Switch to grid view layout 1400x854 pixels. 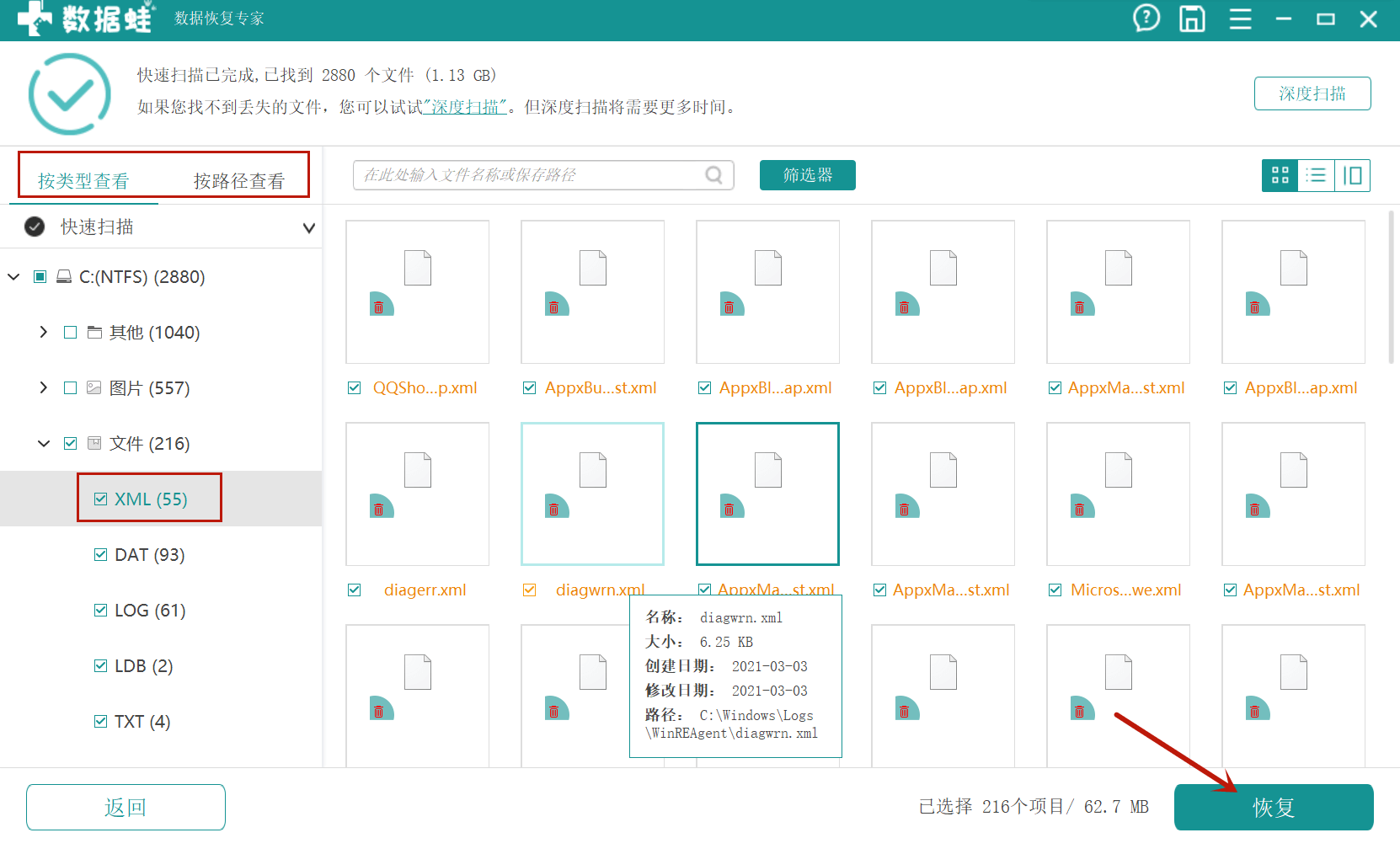[x=1280, y=175]
